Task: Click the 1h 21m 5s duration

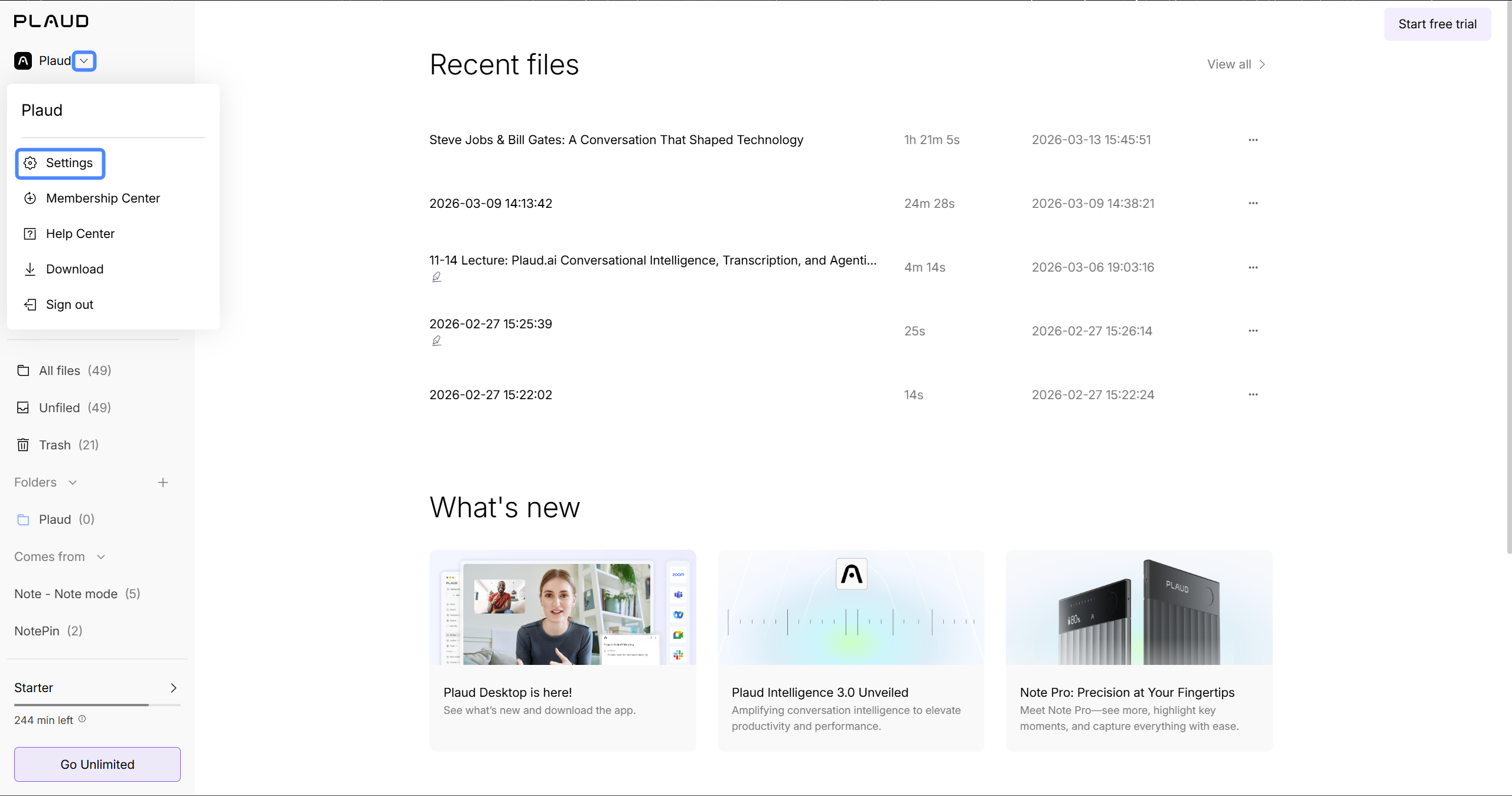Action: click(x=932, y=140)
